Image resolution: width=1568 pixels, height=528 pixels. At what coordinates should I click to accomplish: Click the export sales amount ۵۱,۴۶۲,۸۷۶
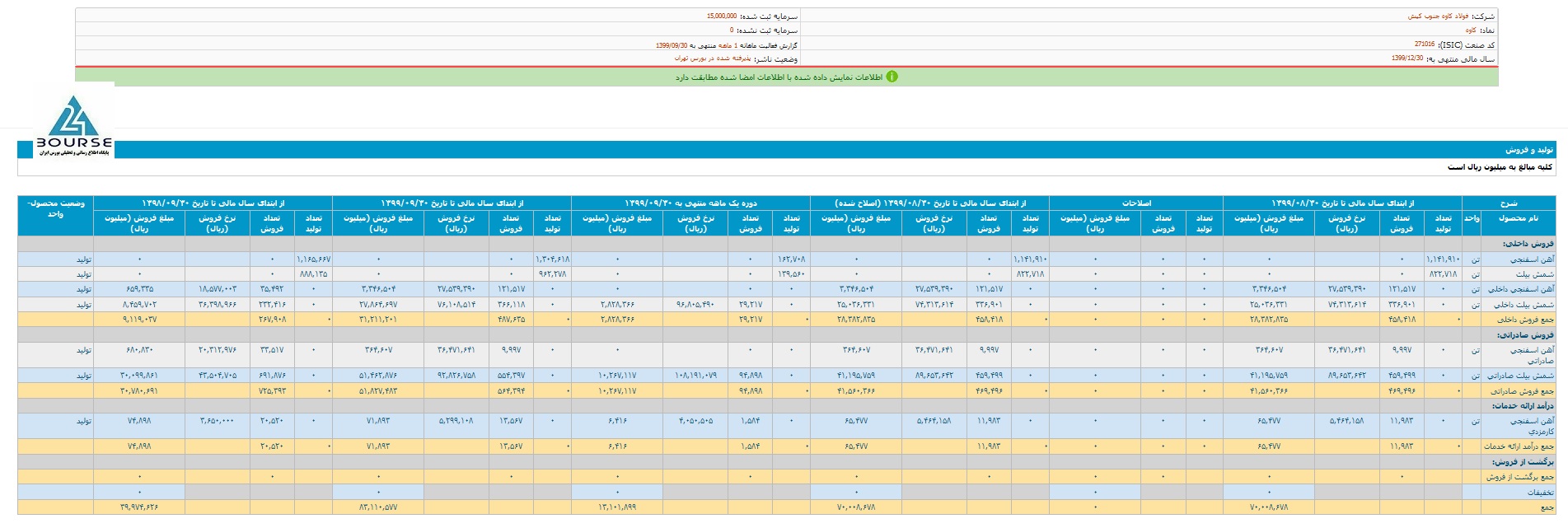point(378,376)
